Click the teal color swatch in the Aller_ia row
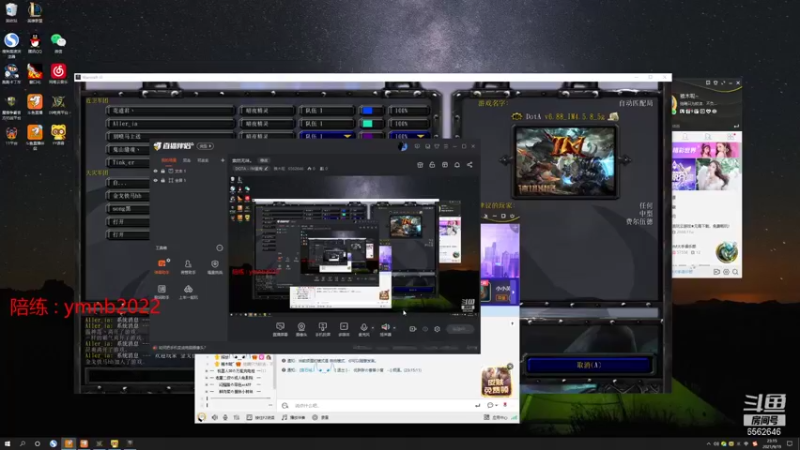 coord(368,123)
